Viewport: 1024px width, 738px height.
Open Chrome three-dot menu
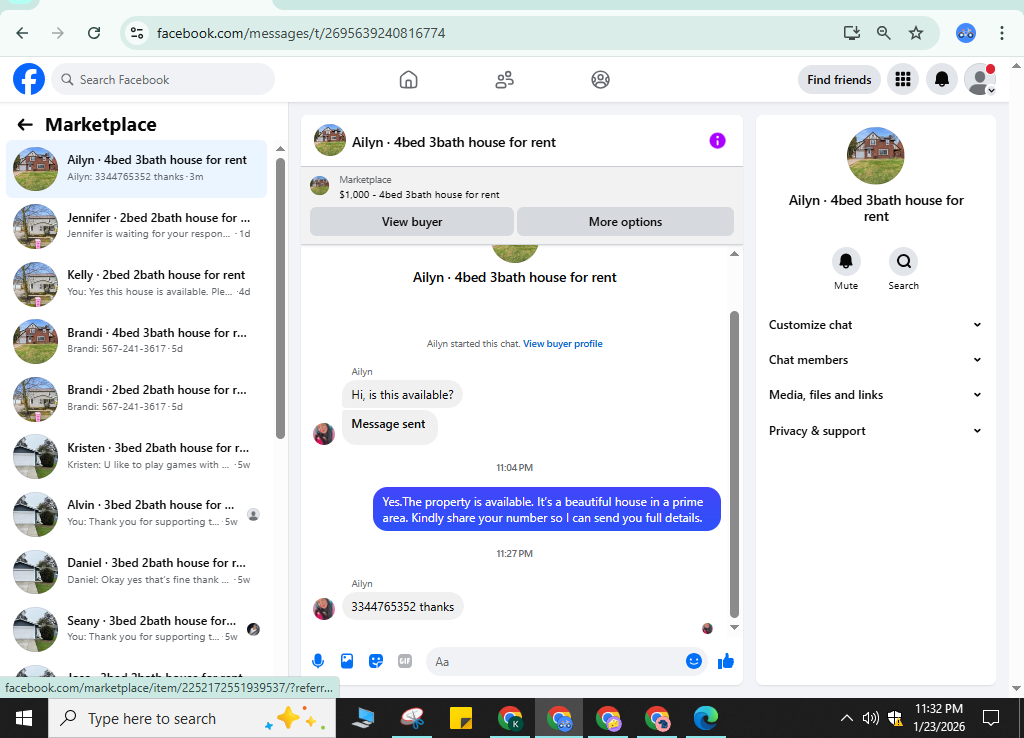pyautogui.click(x=1001, y=33)
